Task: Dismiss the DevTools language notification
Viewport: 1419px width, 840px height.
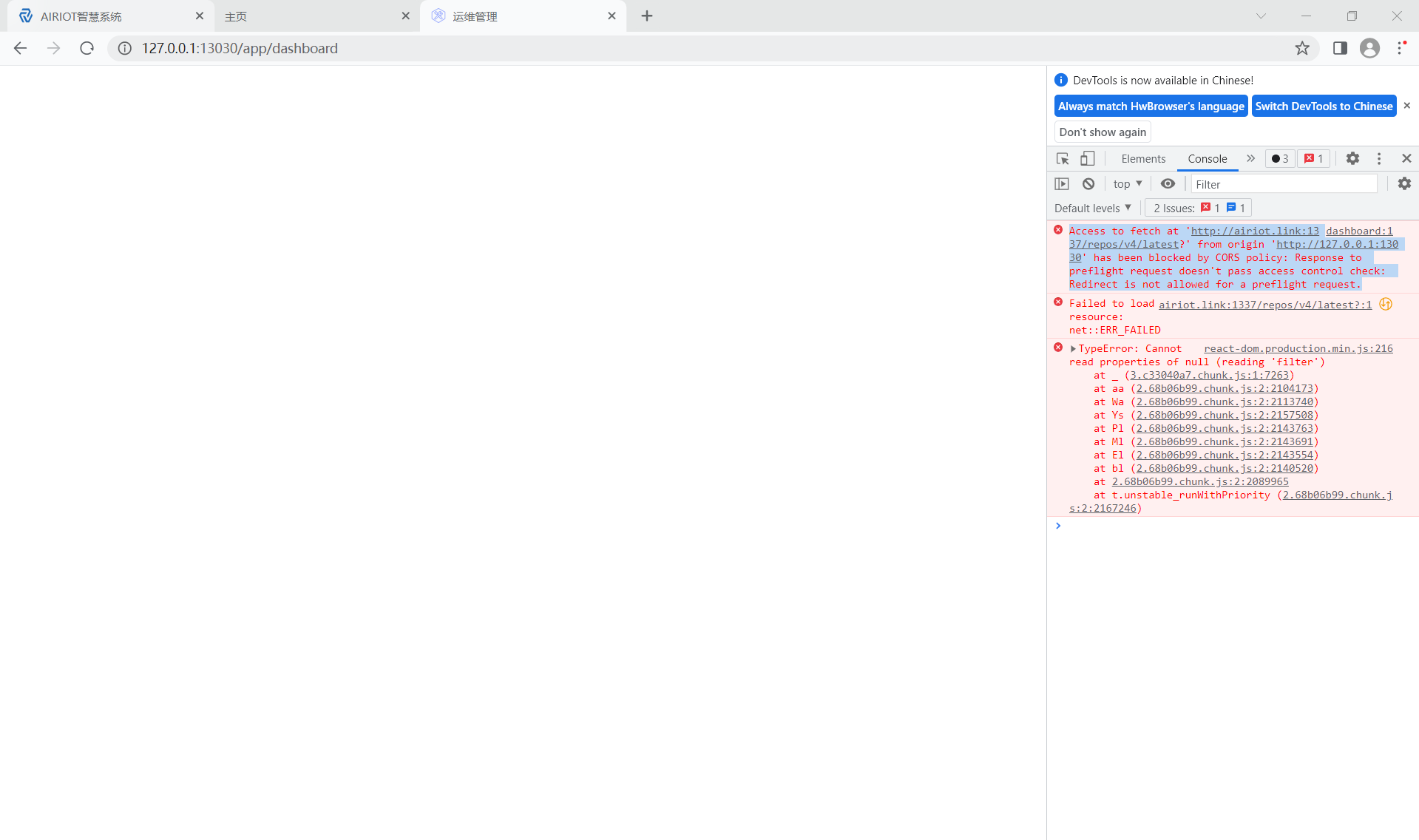Action: click(1406, 106)
